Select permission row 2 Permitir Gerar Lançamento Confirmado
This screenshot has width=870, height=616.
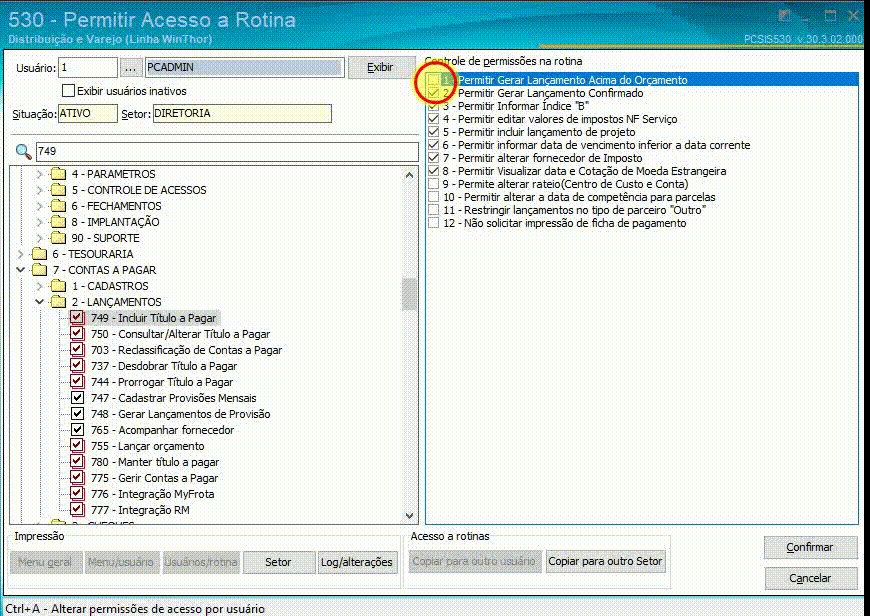click(x=643, y=93)
